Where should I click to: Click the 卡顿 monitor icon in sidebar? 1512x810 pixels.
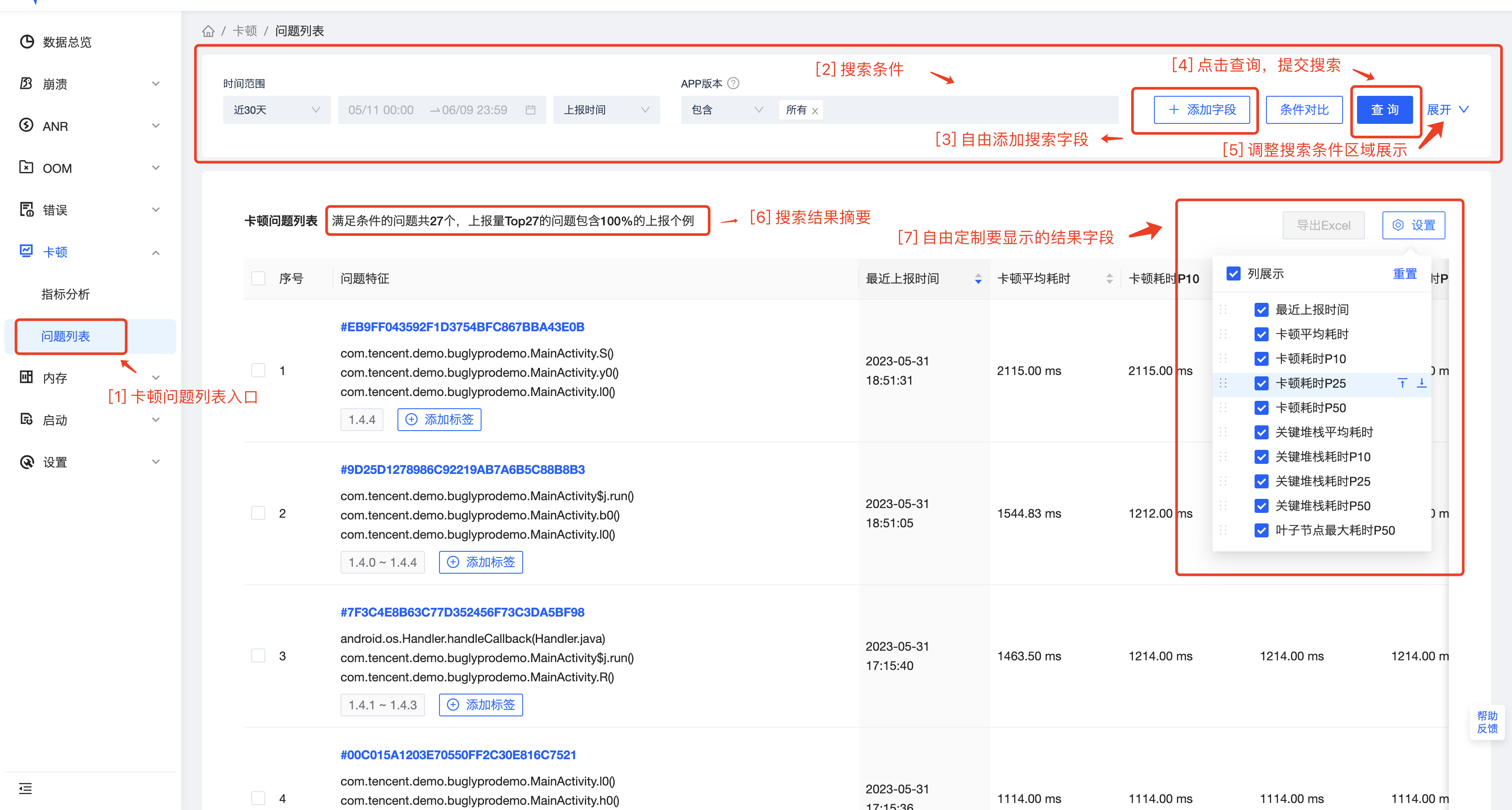tap(26, 251)
